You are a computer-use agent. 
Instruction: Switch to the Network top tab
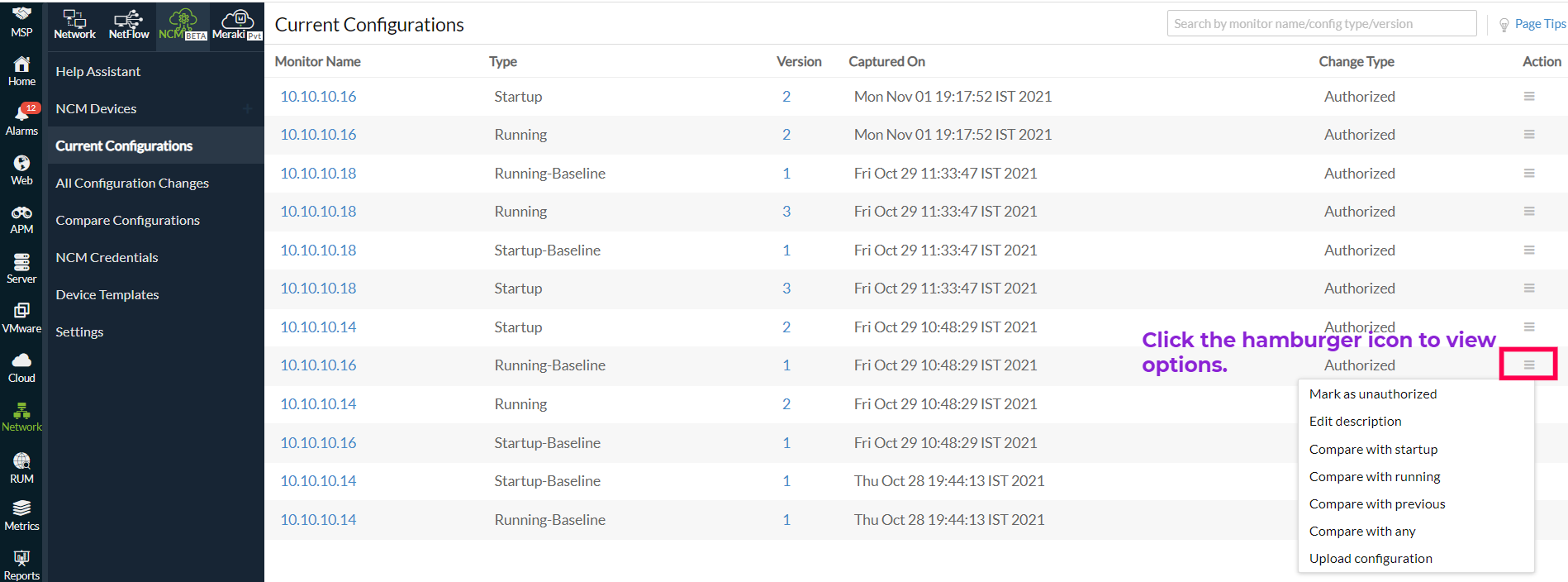click(x=74, y=25)
